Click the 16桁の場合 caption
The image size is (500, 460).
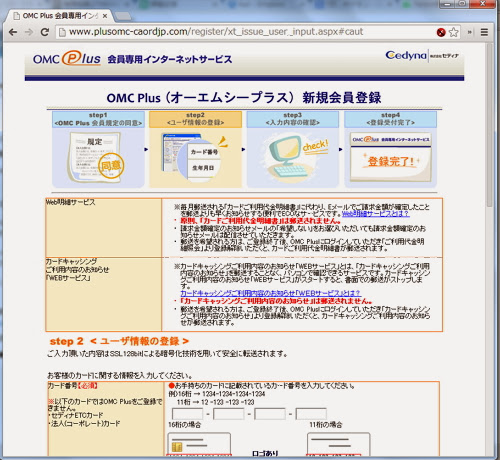(x=185, y=425)
